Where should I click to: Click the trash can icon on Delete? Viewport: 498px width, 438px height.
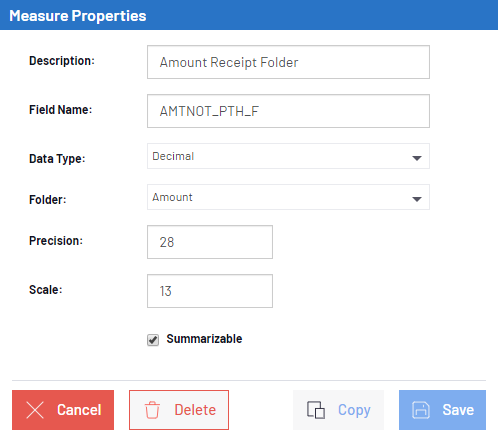152,410
